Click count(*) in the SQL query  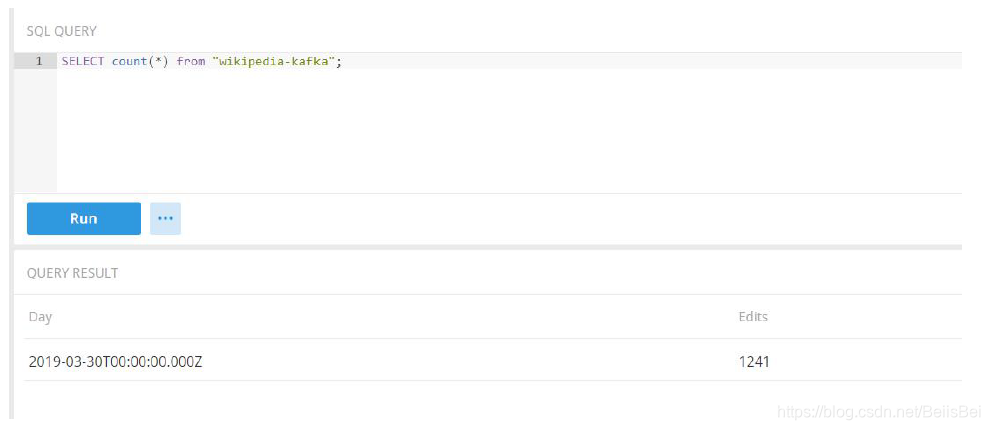tap(140, 61)
